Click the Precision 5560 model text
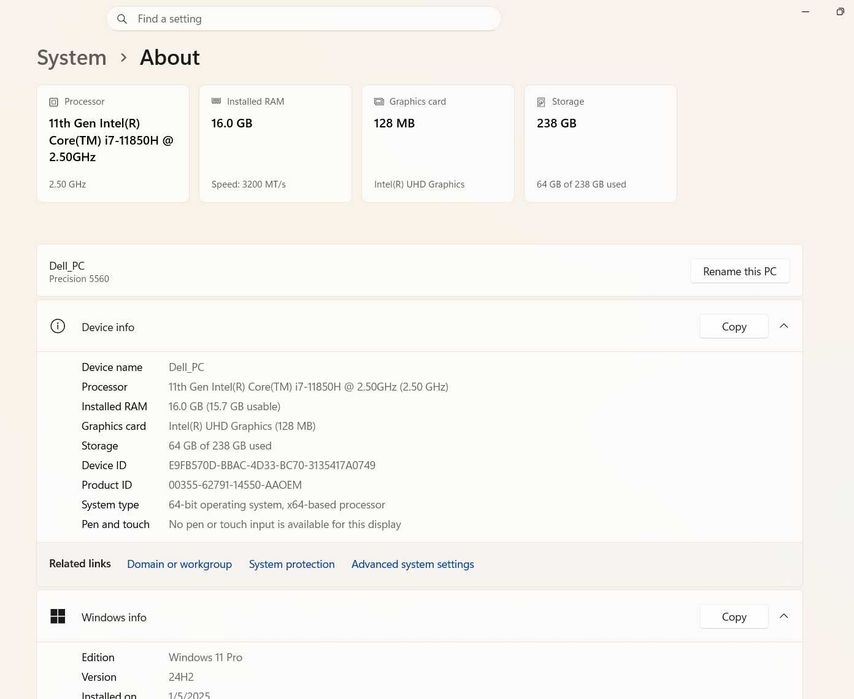This screenshot has height=699, width=854. pyautogui.click(x=79, y=279)
